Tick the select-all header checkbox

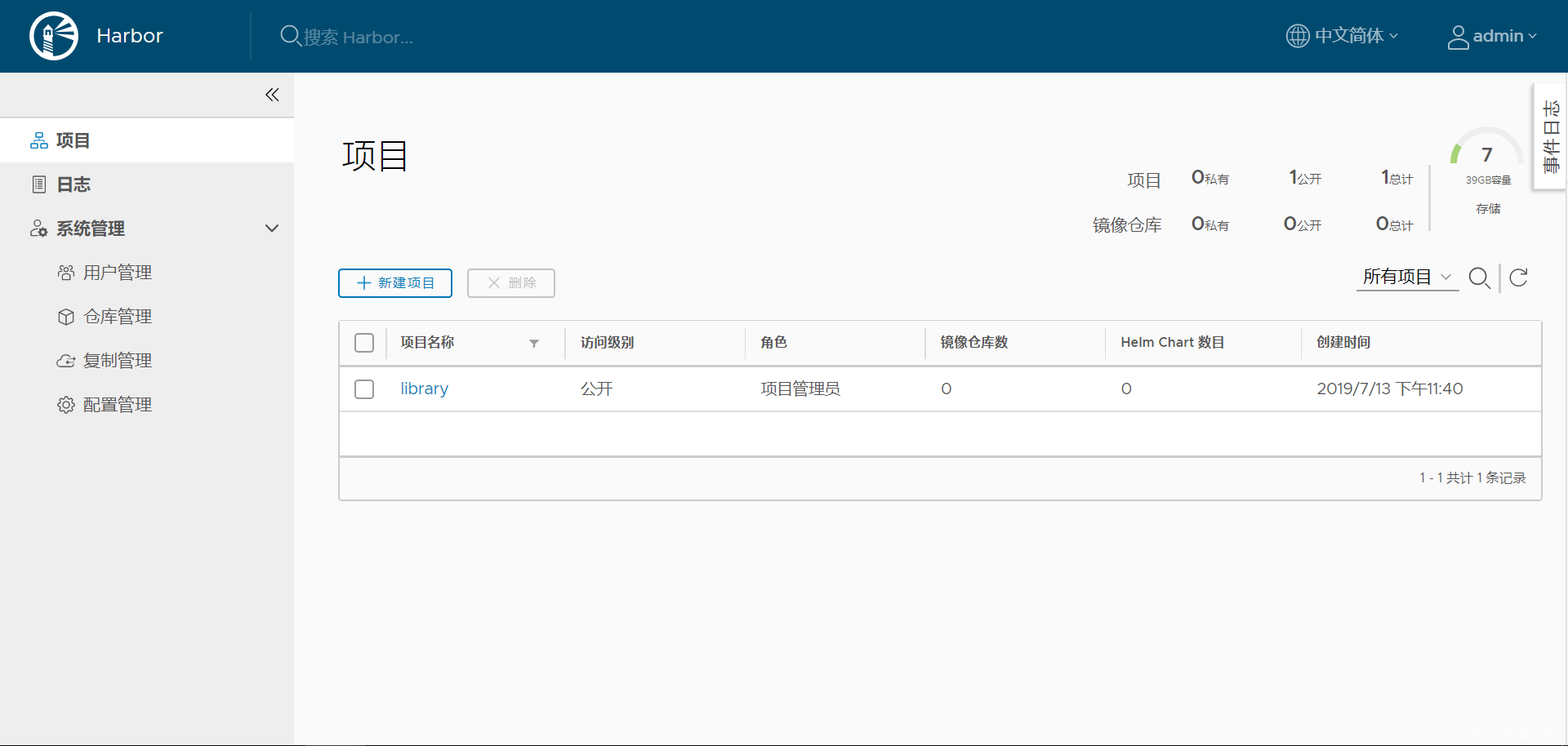(364, 343)
